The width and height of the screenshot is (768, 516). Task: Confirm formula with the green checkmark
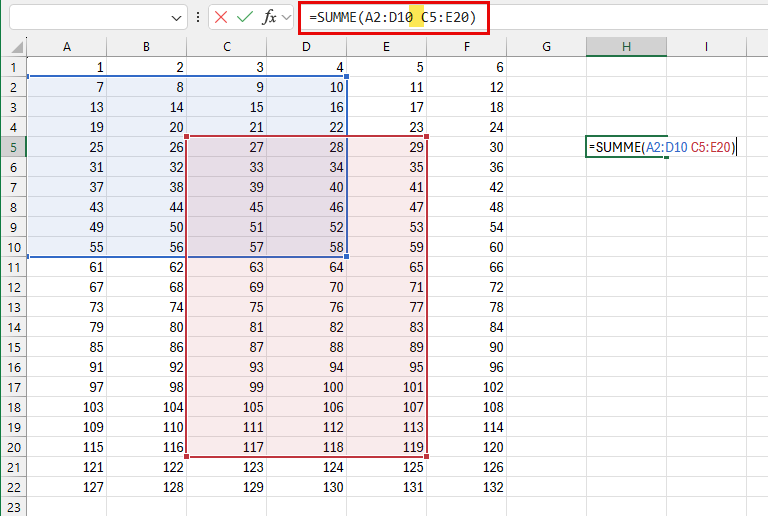click(x=245, y=17)
